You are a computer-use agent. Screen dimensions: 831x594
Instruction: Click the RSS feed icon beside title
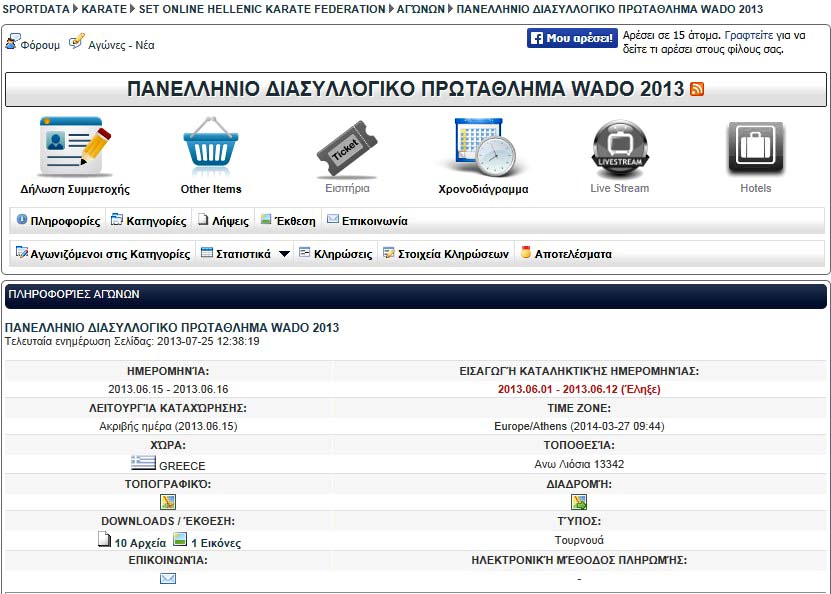pyautogui.click(x=697, y=89)
